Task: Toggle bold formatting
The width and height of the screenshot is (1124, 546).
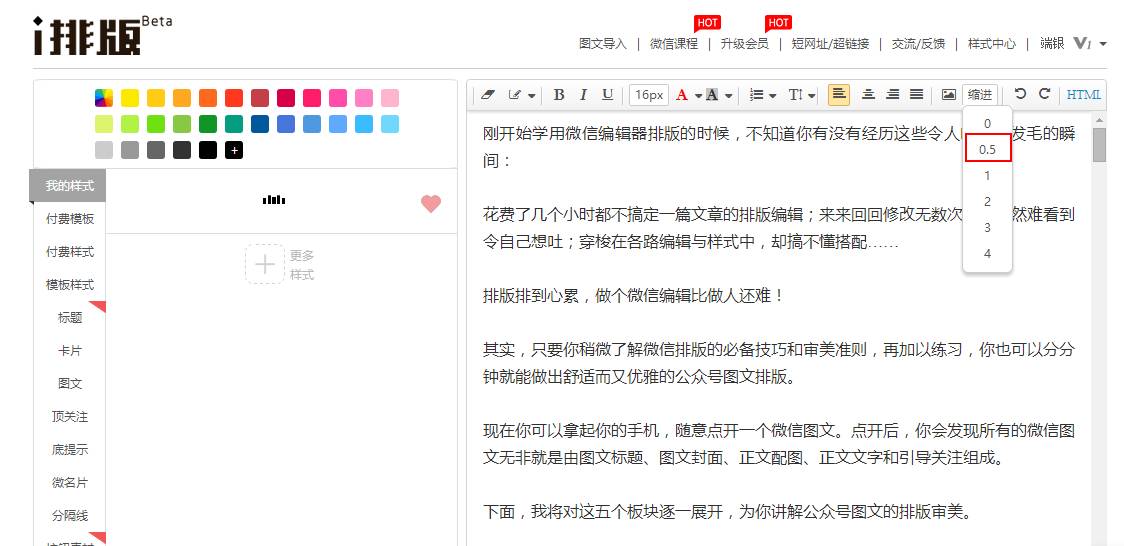Action: coord(559,95)
